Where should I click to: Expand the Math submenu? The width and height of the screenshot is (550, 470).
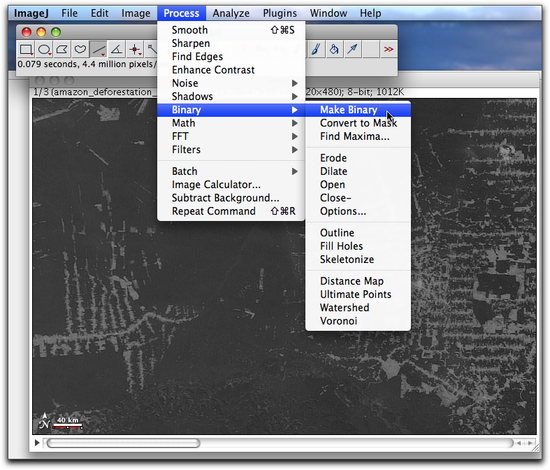click(x=231, y=123)
